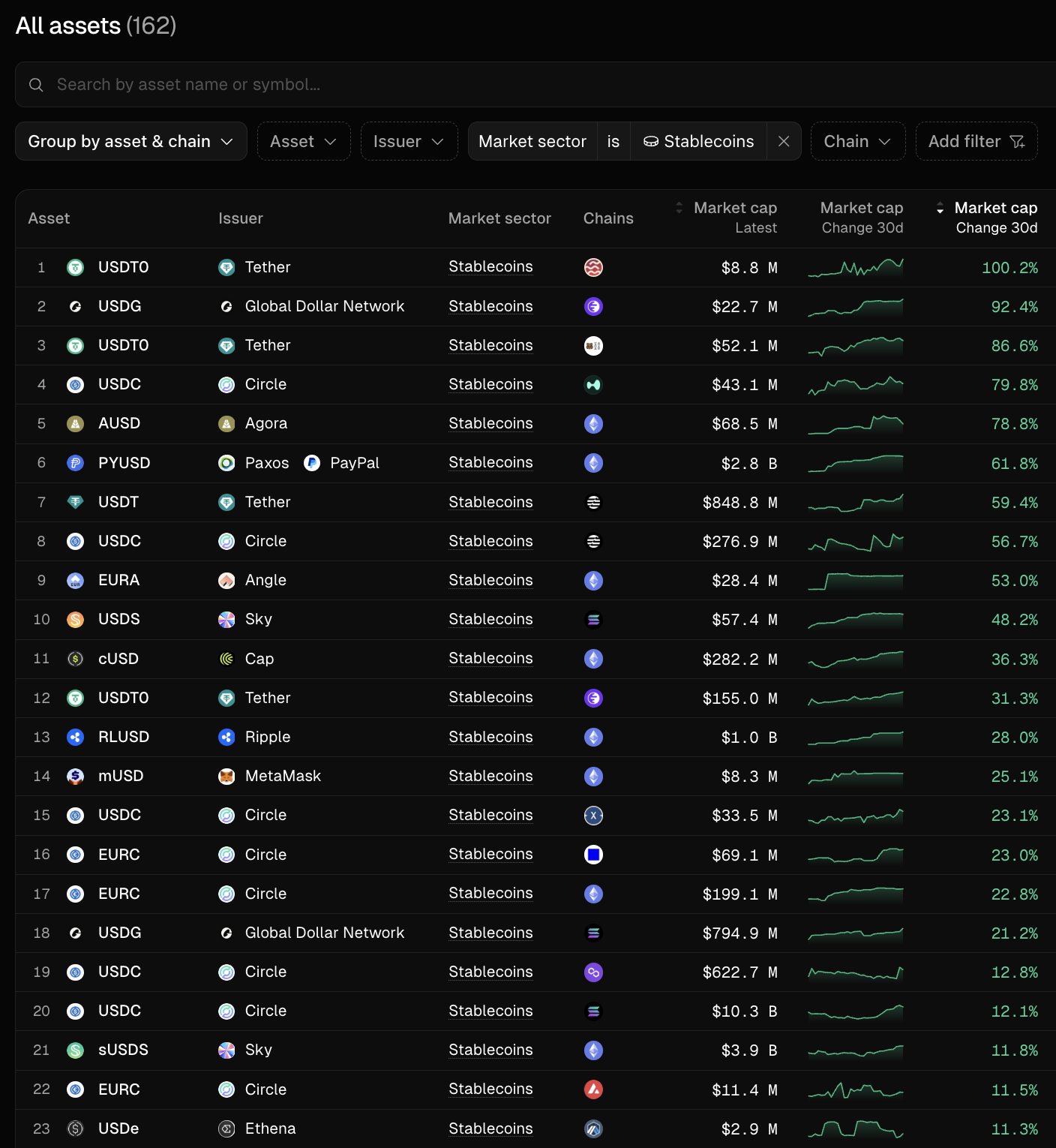Click the '$10.3 B' market cap value
This screenshot has width=1056, height=1148.
tap(745, 1011)
